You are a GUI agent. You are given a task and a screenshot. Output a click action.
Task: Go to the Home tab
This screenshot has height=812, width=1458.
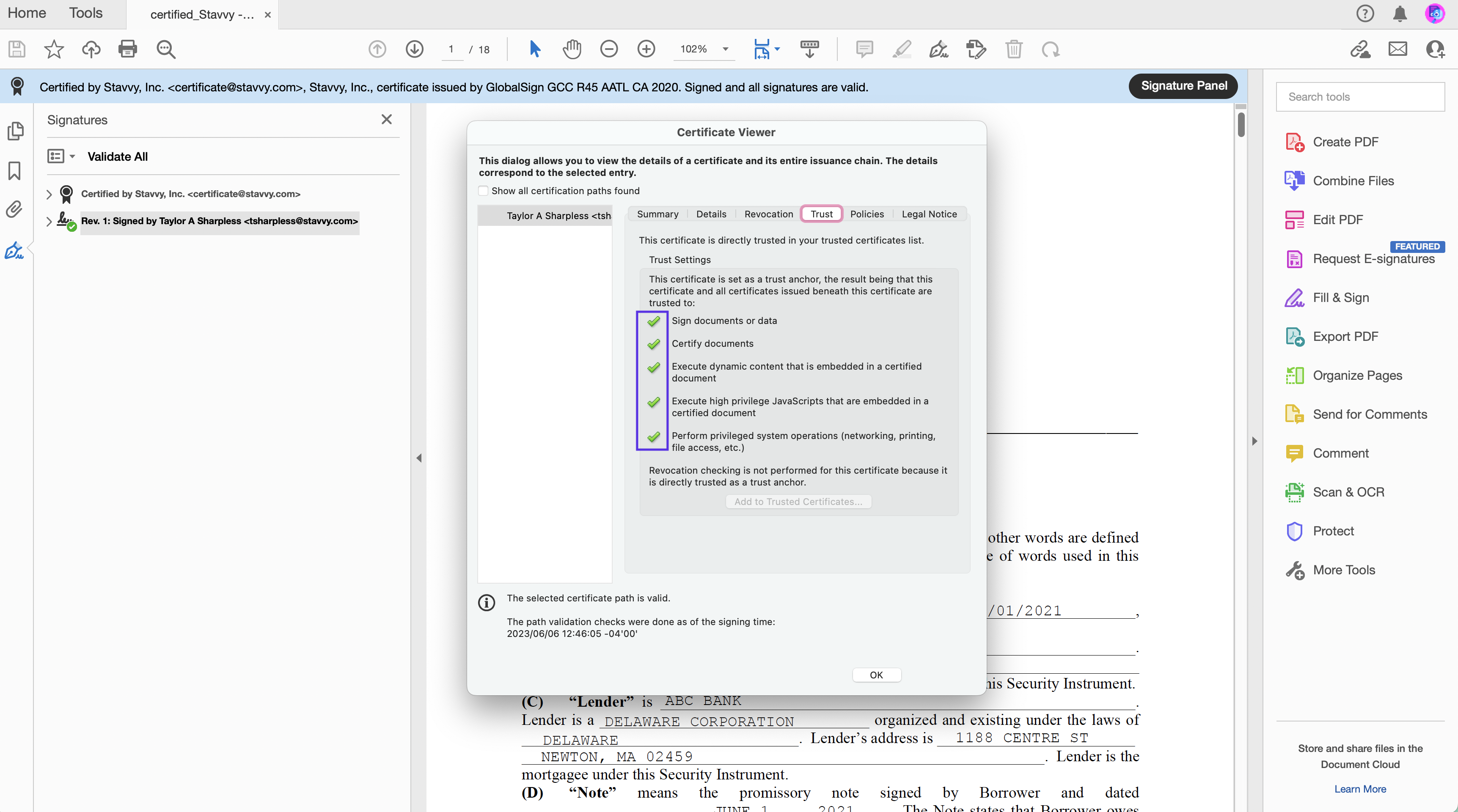[x=27, y=14]
